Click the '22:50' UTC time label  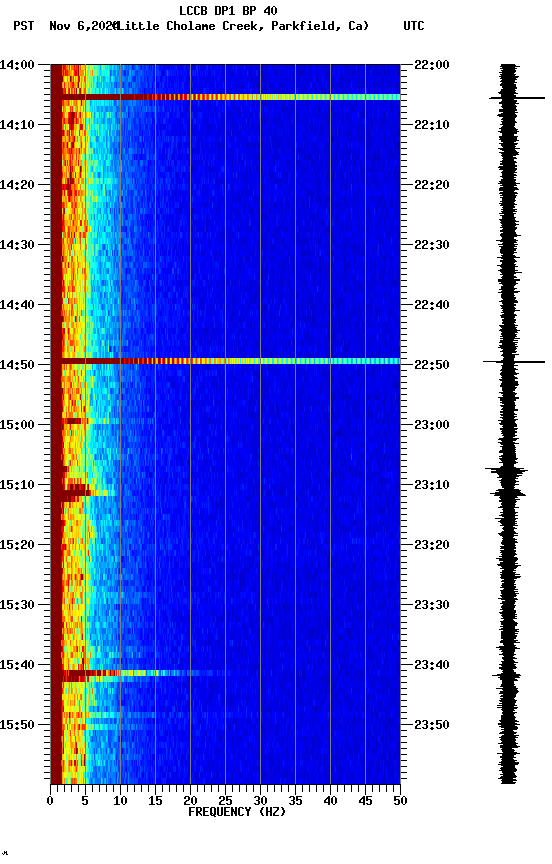tap(432, 365)
